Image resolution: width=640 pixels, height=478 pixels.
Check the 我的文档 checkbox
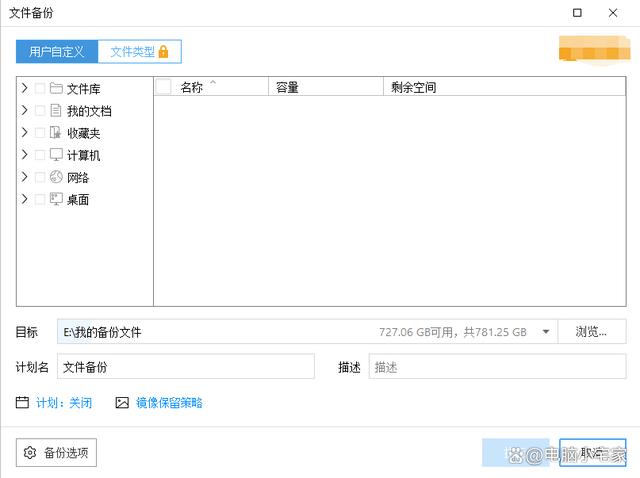pyautogui.click(x=40, y=110)
